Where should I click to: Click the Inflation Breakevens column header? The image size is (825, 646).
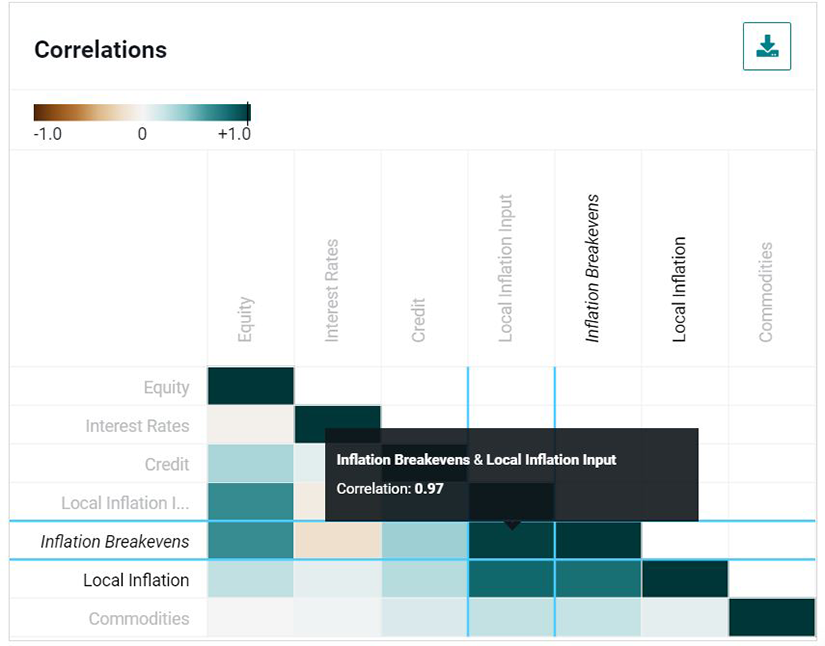(x=593, y=268)
